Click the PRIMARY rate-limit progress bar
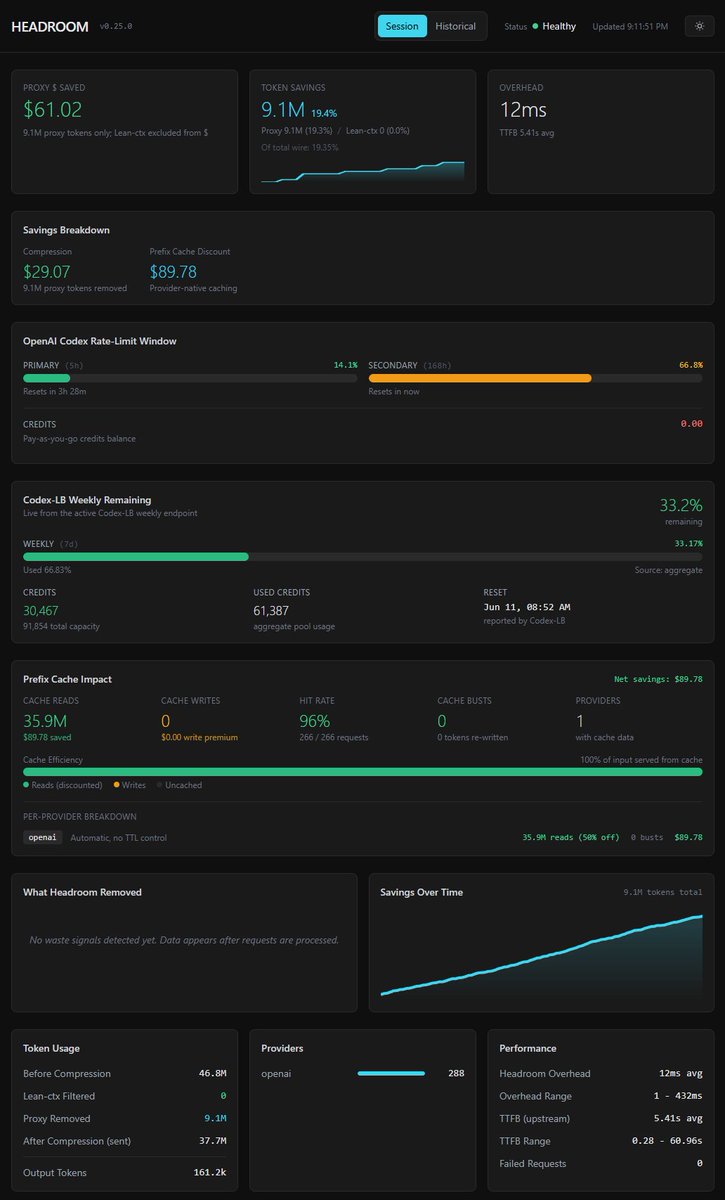This screenshot has height=1200, width=725. (190, 378)
